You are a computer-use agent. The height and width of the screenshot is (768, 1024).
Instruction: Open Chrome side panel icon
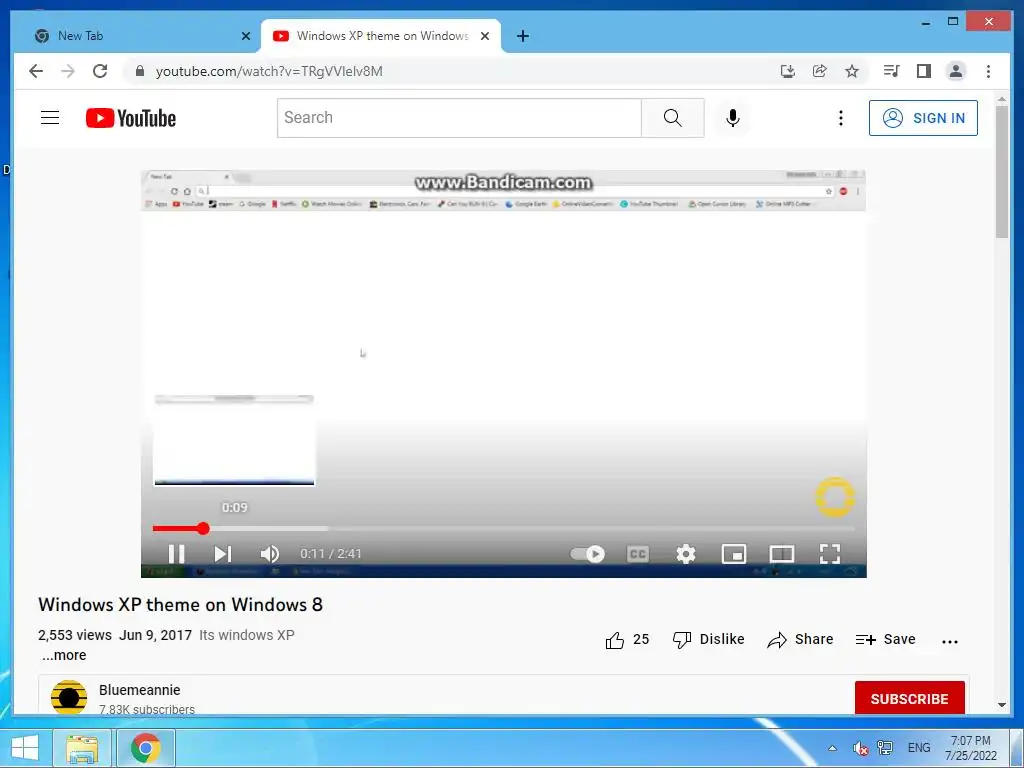pyautogui.click(x=923, y=71)
